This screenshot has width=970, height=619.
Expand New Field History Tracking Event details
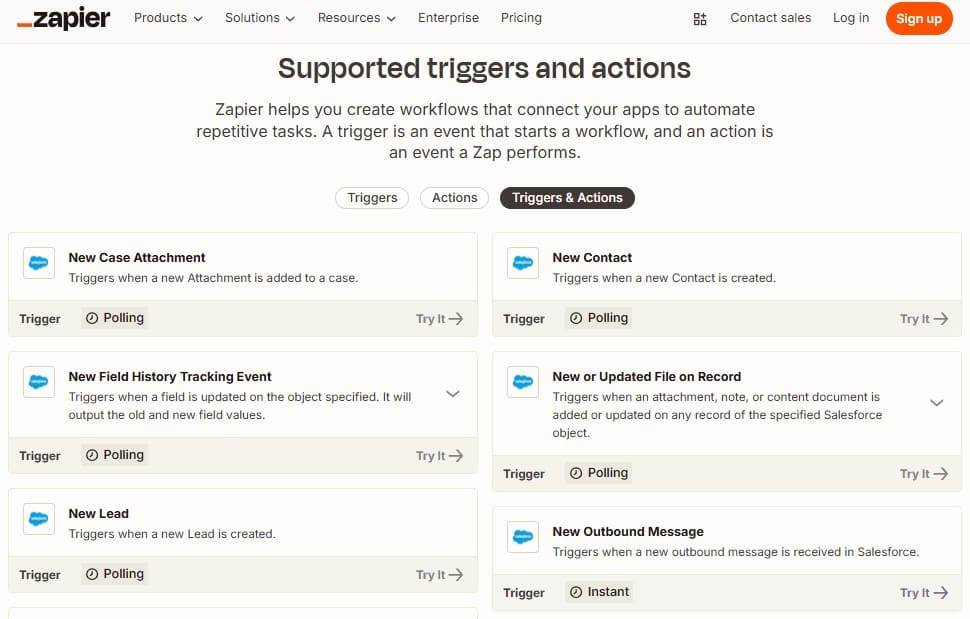pyautogui.click(x=452, y=394)
